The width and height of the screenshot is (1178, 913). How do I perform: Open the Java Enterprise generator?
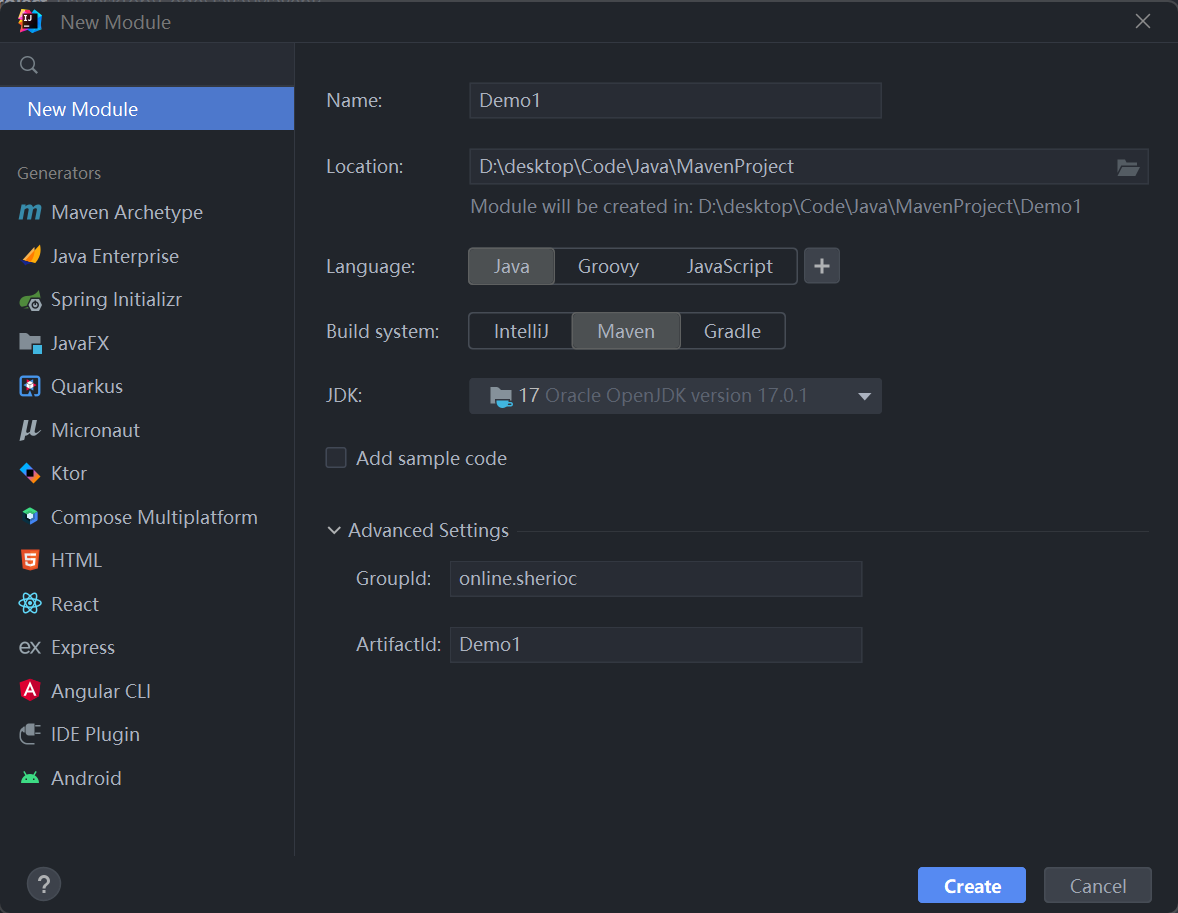click(114, 256)
